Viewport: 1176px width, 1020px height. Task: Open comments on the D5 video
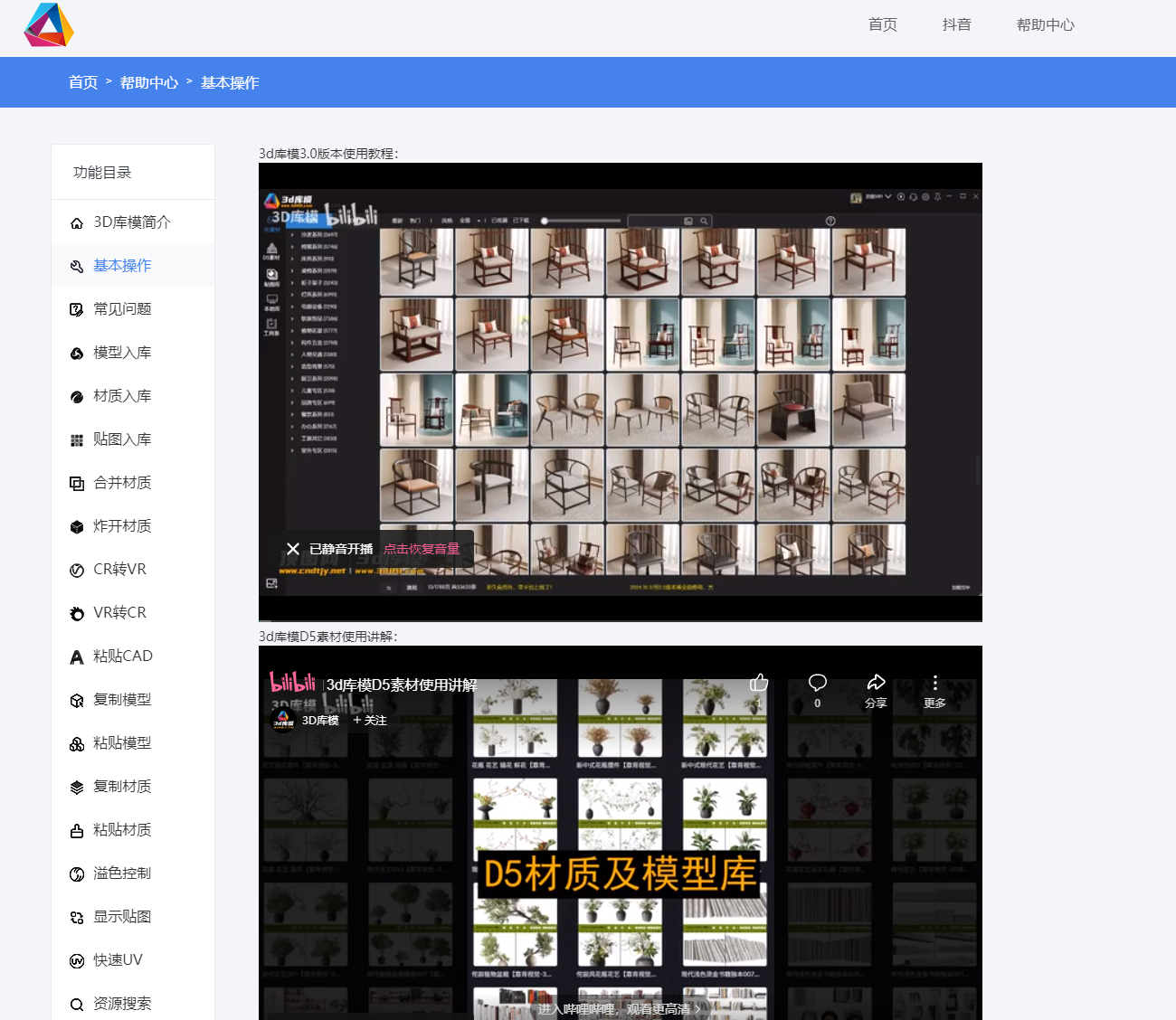818,683
